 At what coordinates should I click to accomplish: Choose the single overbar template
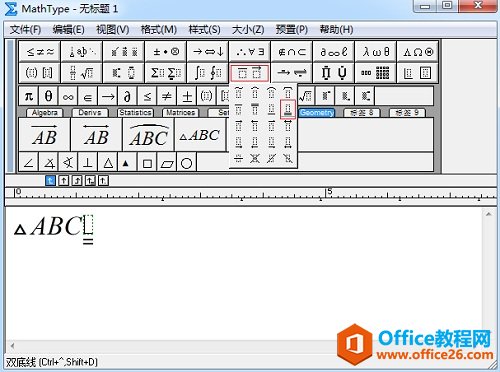click(x=239, y=109)
